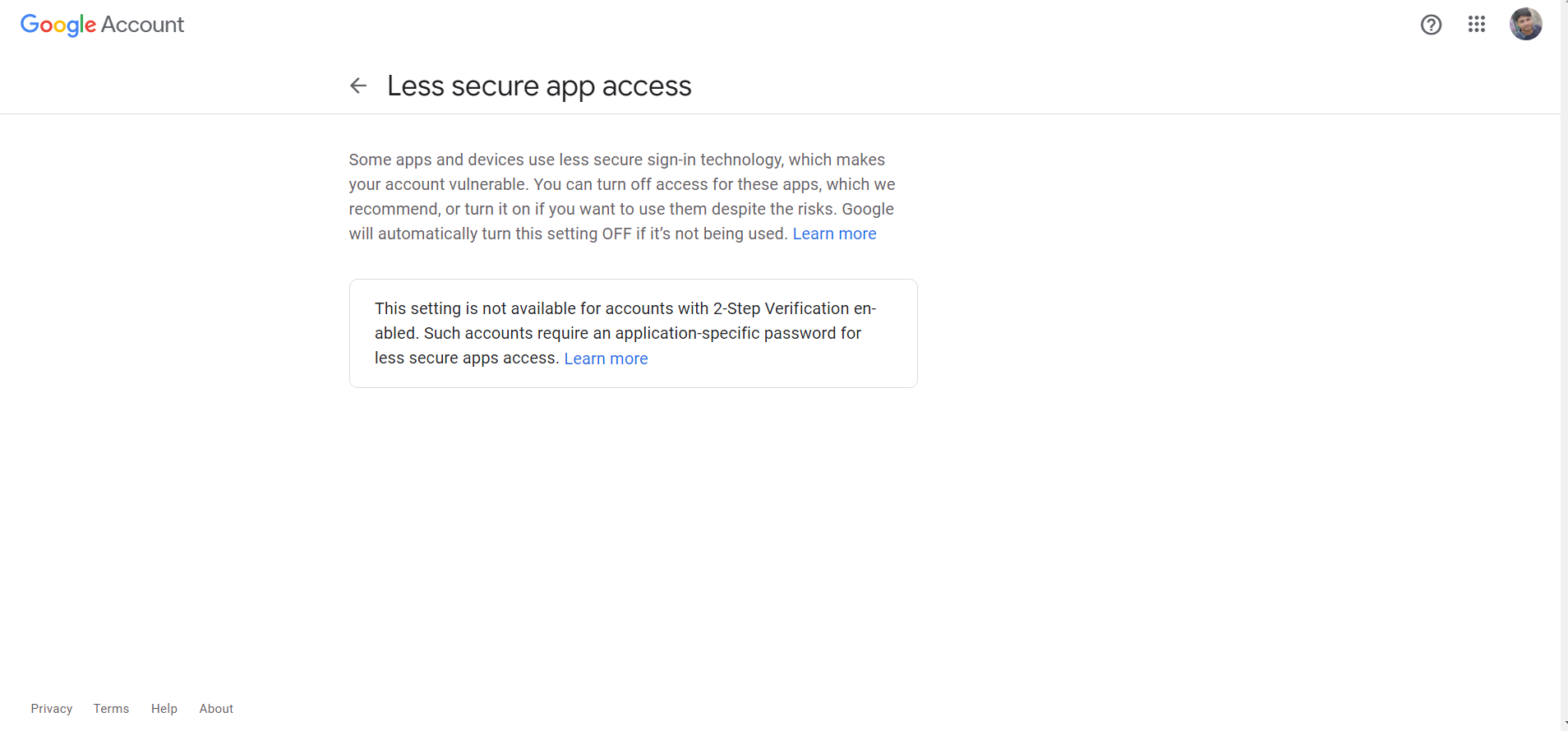Image resolution: width=1568 pixels, height=731 pixels.
Task: Click the colorful Google wordmark logo
Action: [58, 25]
